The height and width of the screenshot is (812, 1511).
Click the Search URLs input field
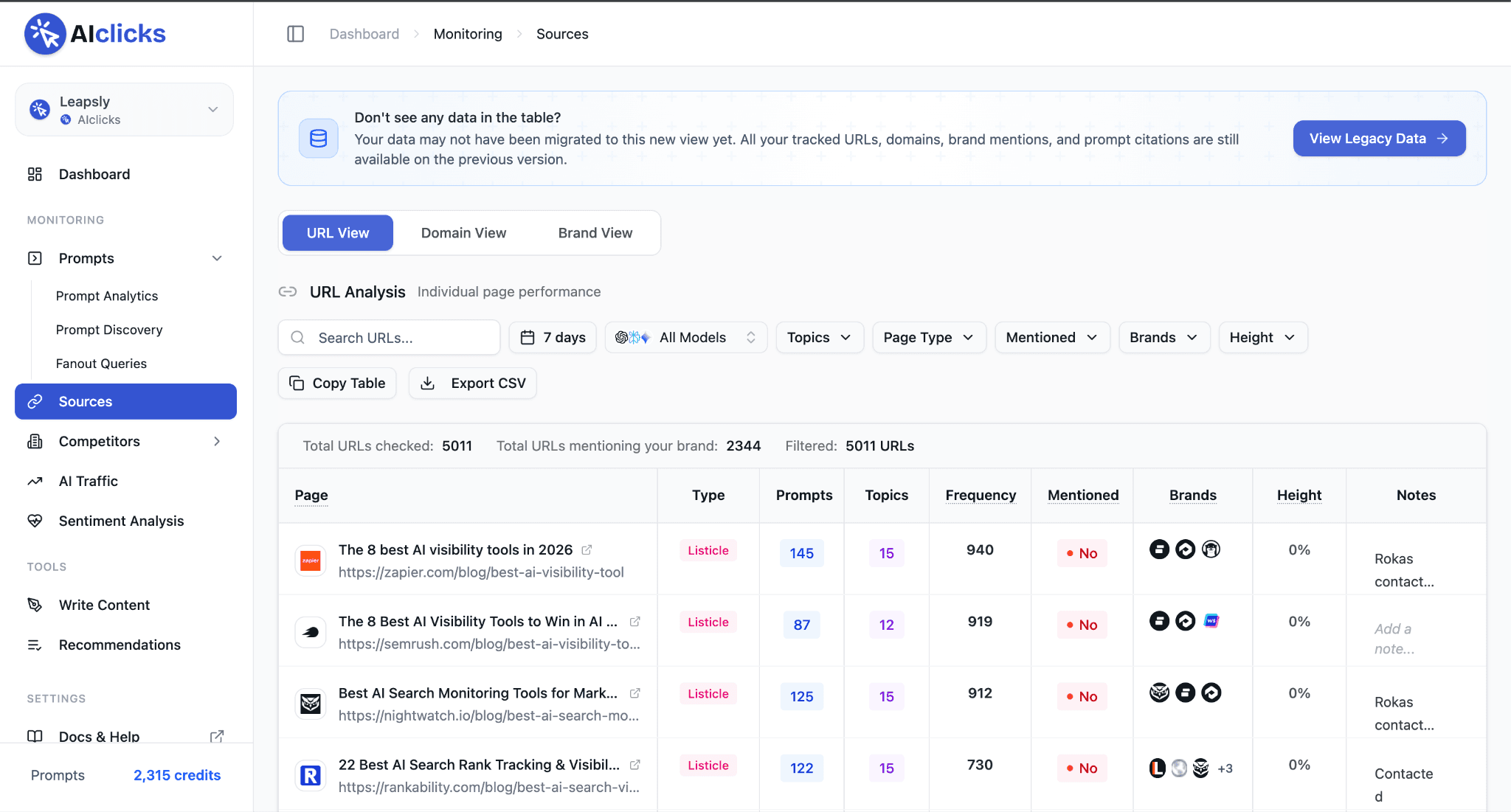click(398, 338)
